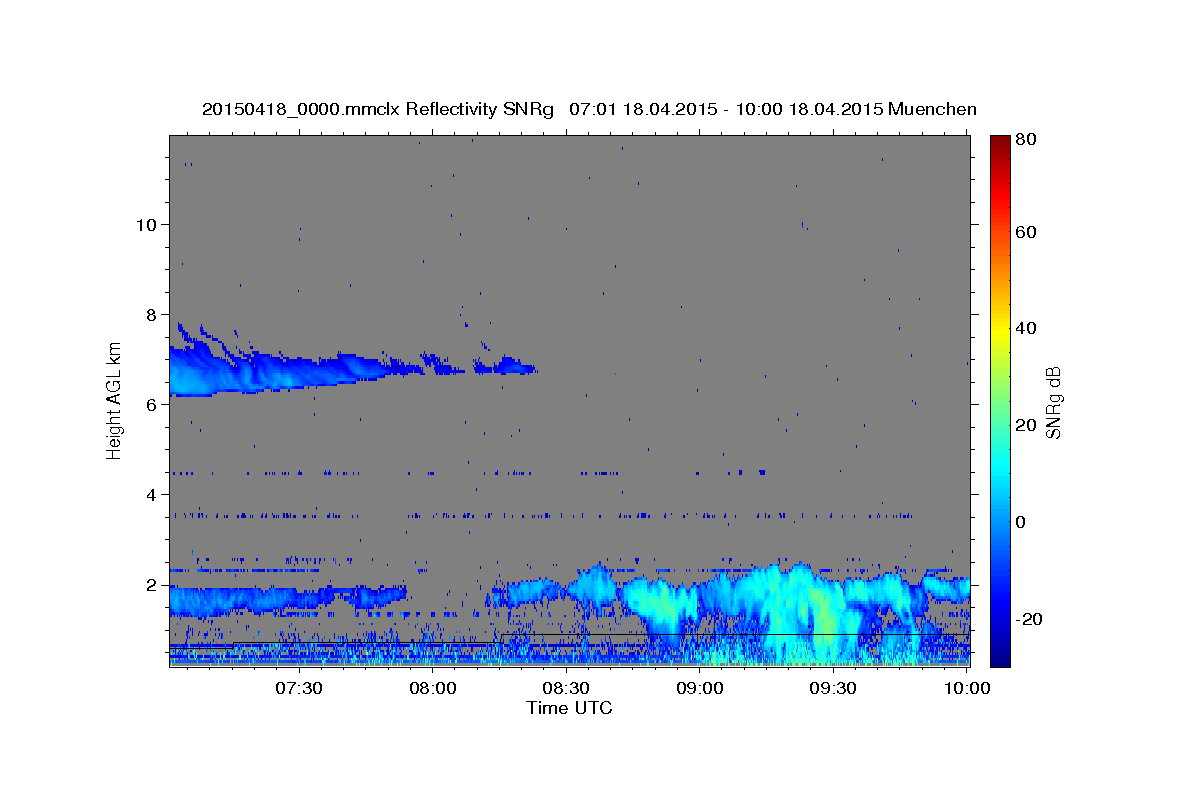Click the colorbar value 80
This screenshot has height=800, width=1200.
point(1025,139)
